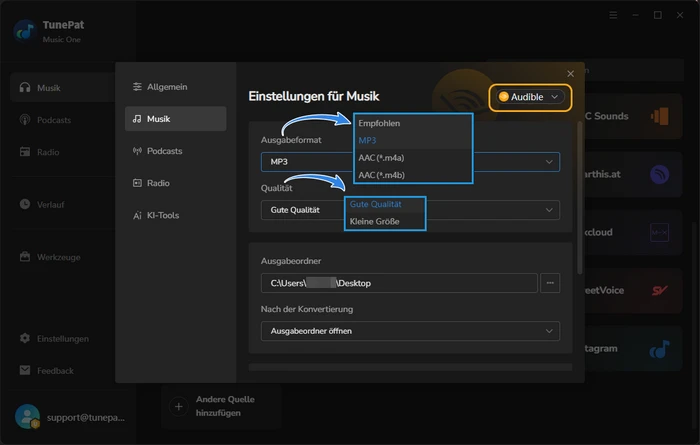Click the gear icon next to Einstellungen
700x445 pixels.
click(25, 338)
